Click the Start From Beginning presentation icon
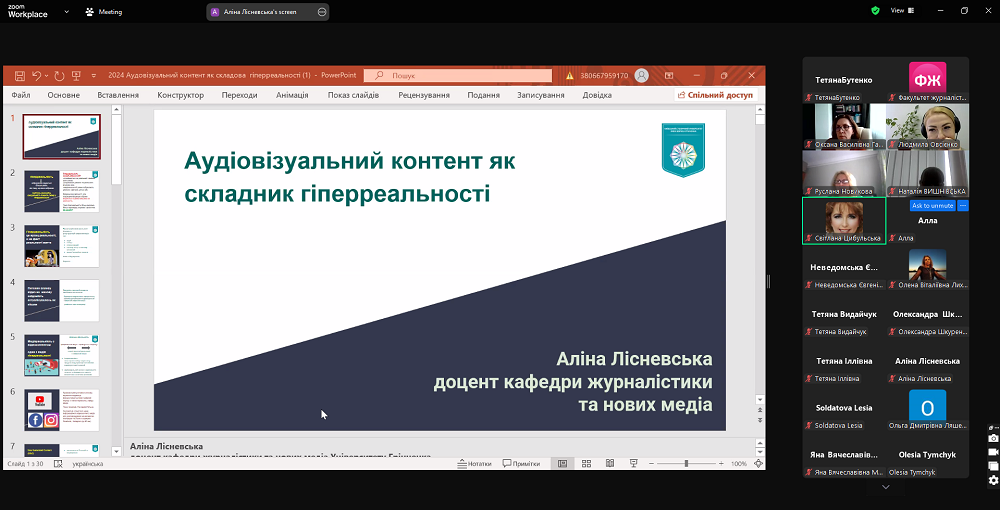 click(75, 75)
